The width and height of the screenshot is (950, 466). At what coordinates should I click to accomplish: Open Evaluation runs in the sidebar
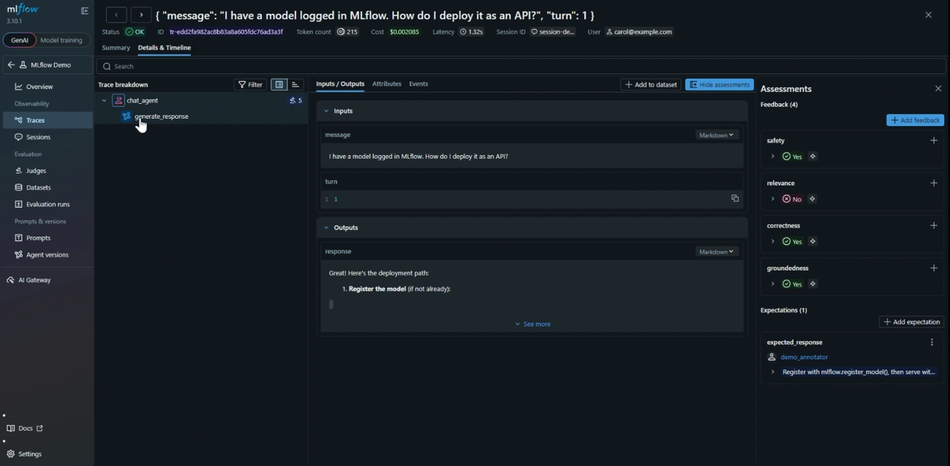47,204
